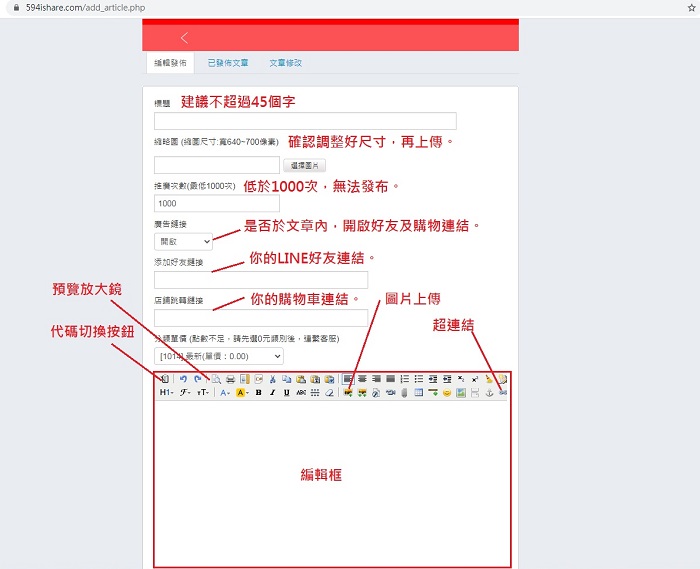Open the category price dropdown showing 最新
Image resolution: width=700 pixels, height=569 pixels.
(218, 356)
